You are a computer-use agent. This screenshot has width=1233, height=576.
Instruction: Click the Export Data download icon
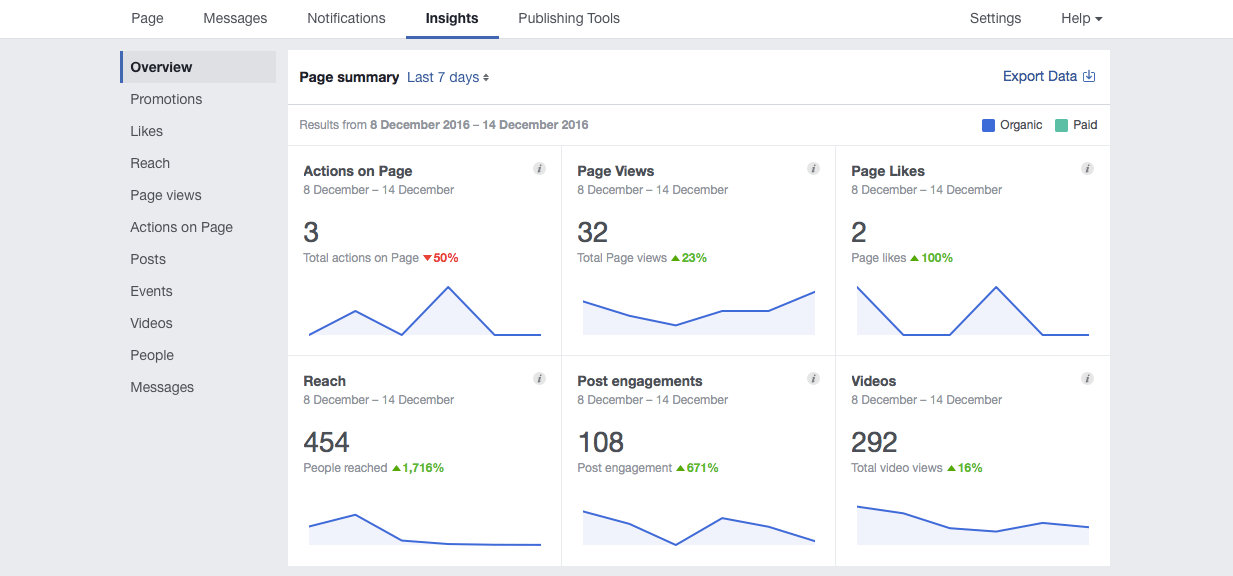[x=1090, y=76]
